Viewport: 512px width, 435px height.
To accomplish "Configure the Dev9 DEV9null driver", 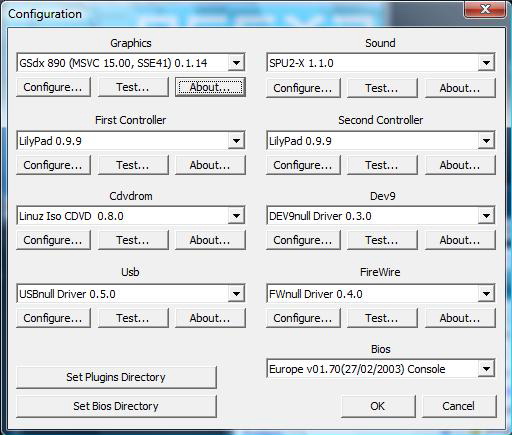I will coord(303,240).
